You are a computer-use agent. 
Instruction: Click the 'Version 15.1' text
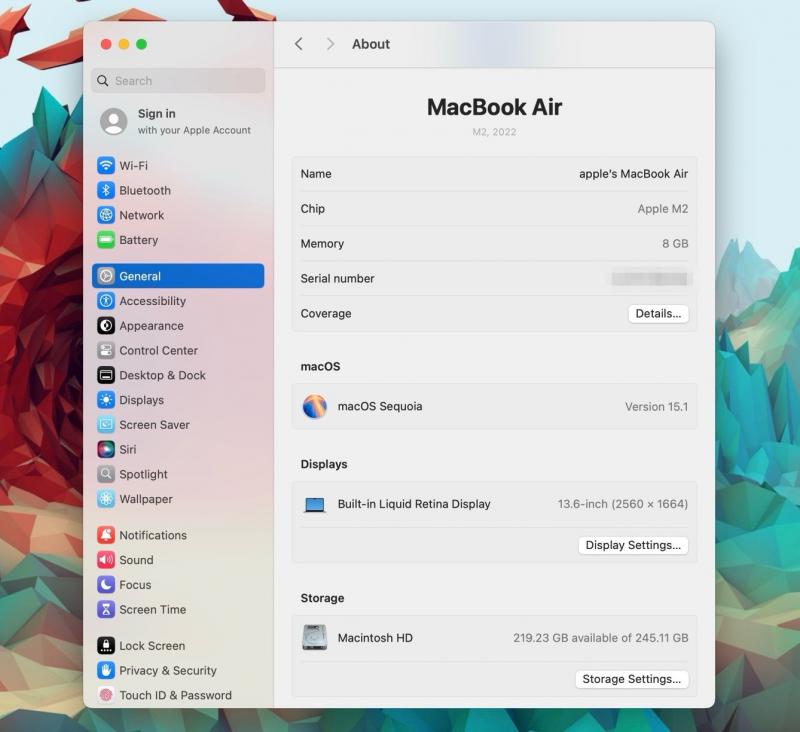657,407
